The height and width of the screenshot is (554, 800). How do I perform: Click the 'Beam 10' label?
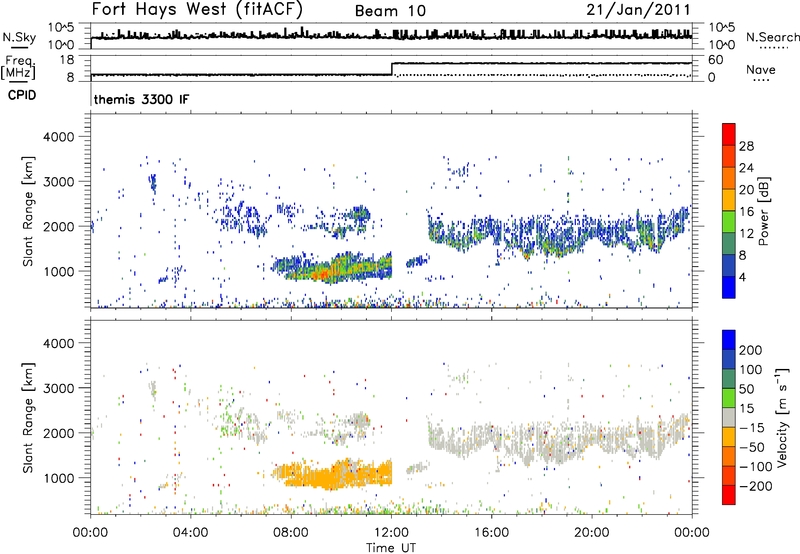(x=390, y=11)
